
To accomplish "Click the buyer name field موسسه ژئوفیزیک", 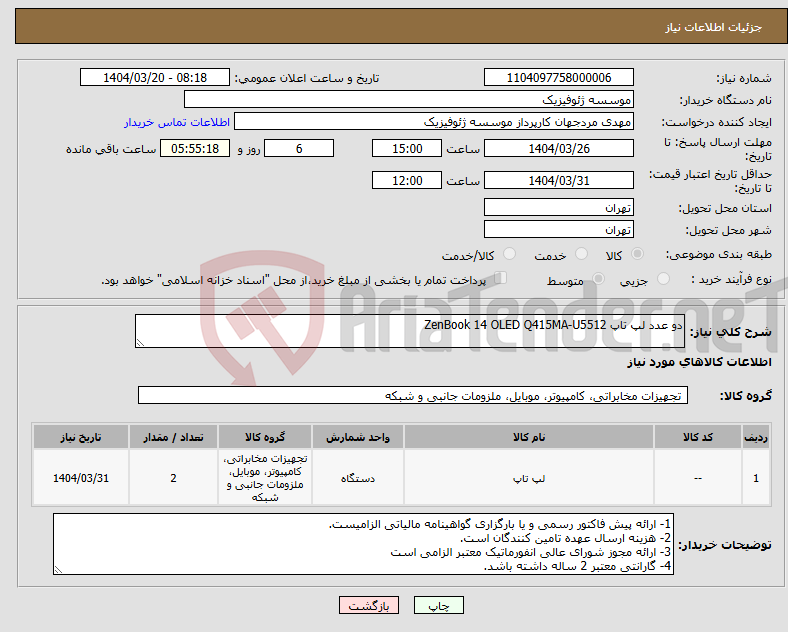I will 409,99.
